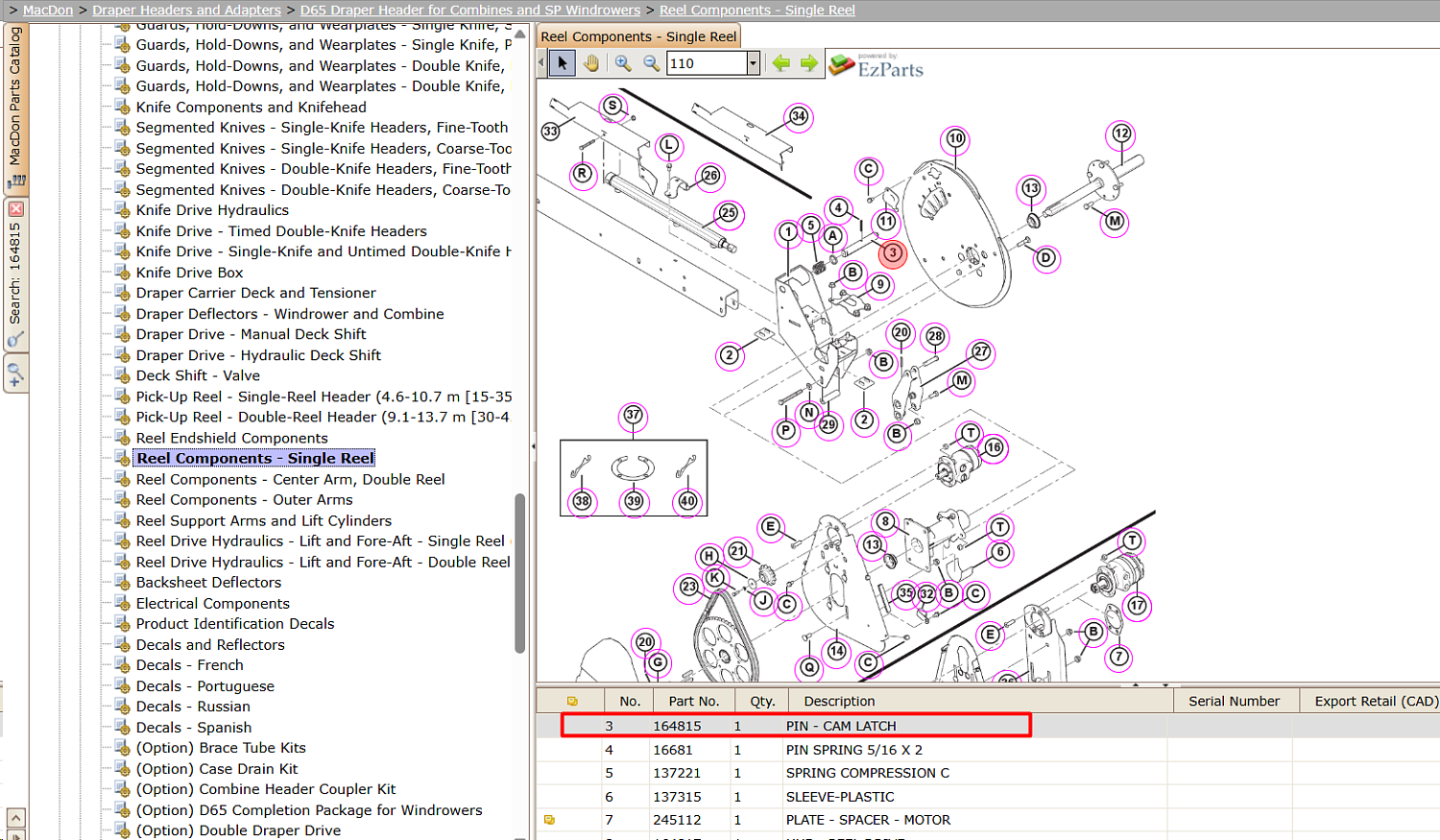Viewport: 1440px width, 840px height.
Task: Open Reel Components - Center Arm, Double Reel
Action: click(x=291, y=479)
